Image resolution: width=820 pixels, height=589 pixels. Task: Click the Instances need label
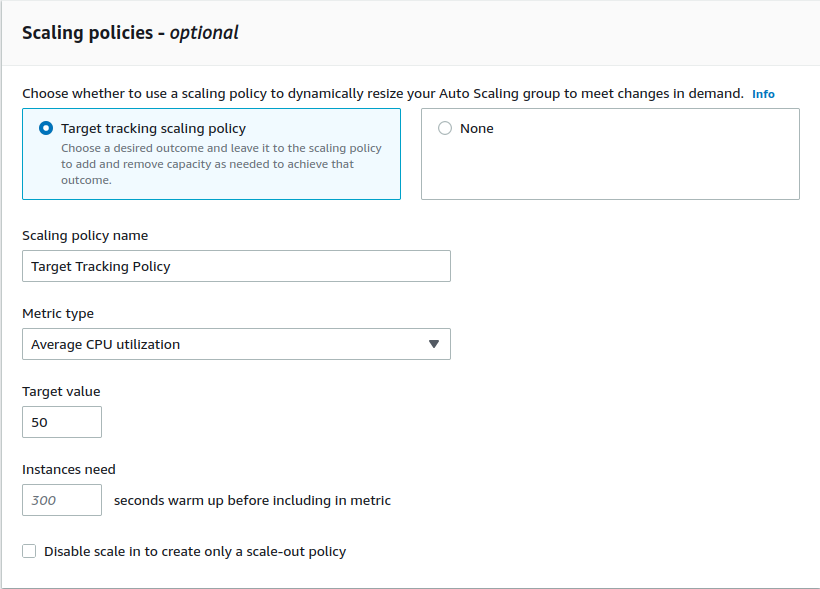pos(68,469)
